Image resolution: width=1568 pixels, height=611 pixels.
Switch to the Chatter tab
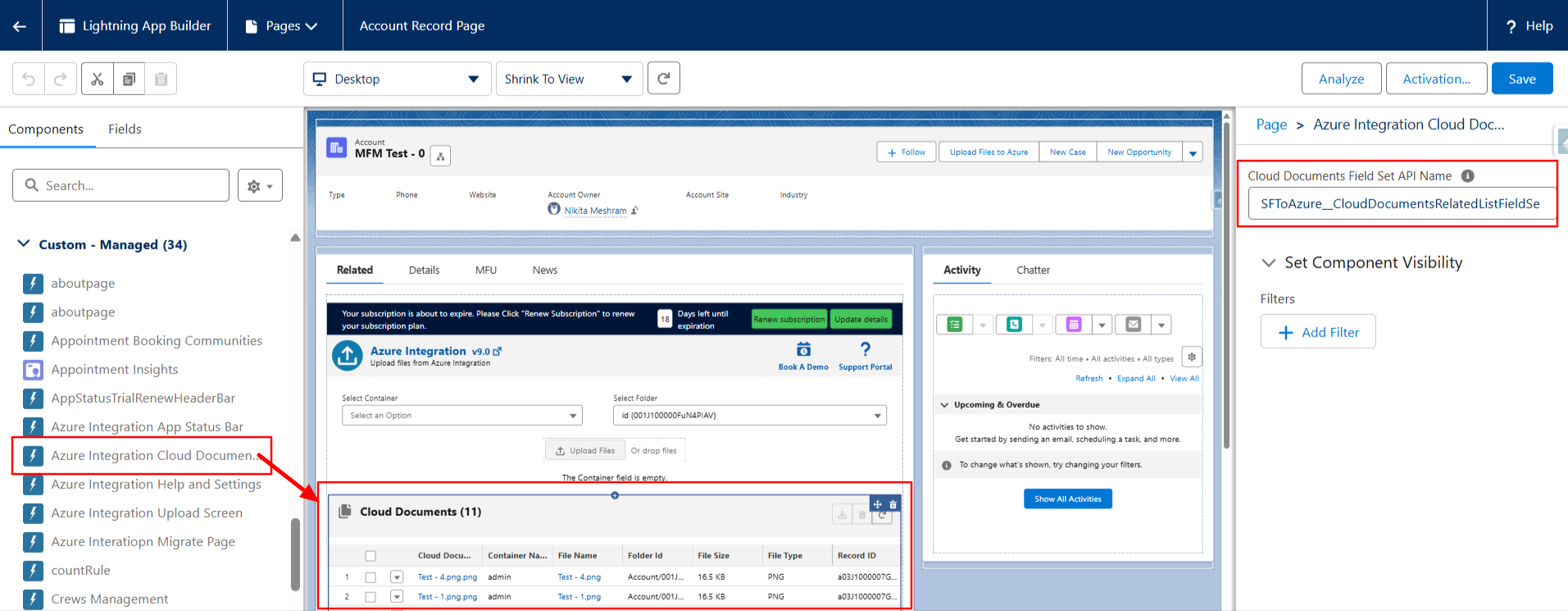(x=1033, y=270)
